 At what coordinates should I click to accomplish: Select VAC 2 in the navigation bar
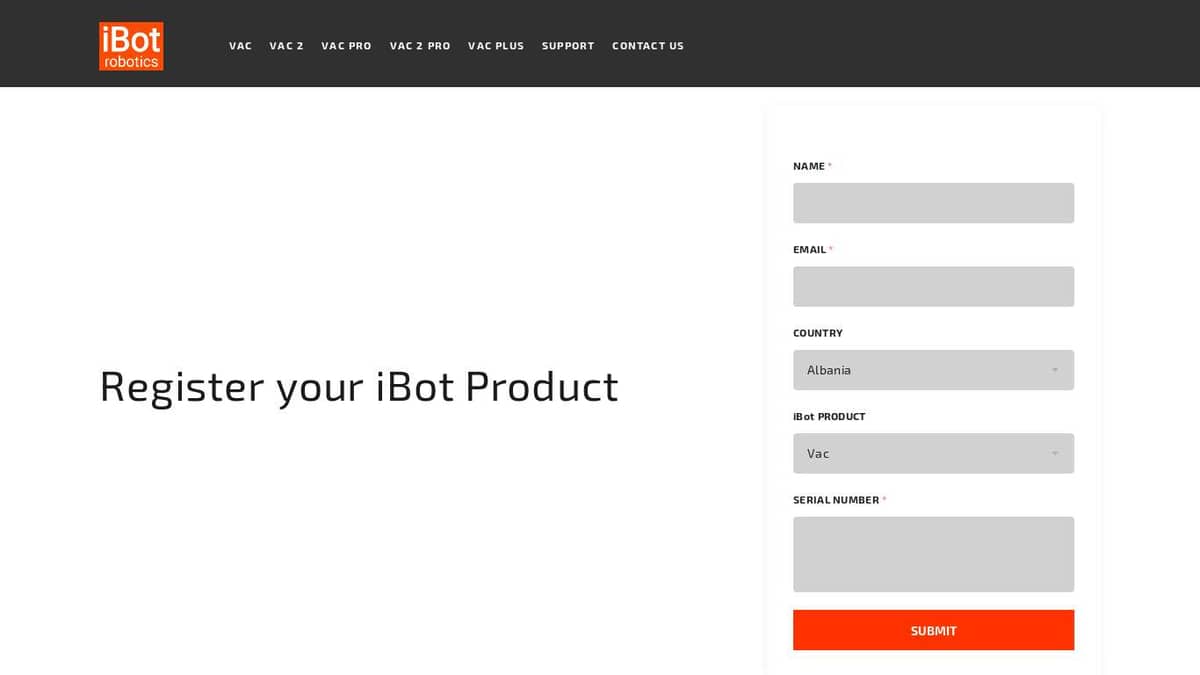coord(287,45)
